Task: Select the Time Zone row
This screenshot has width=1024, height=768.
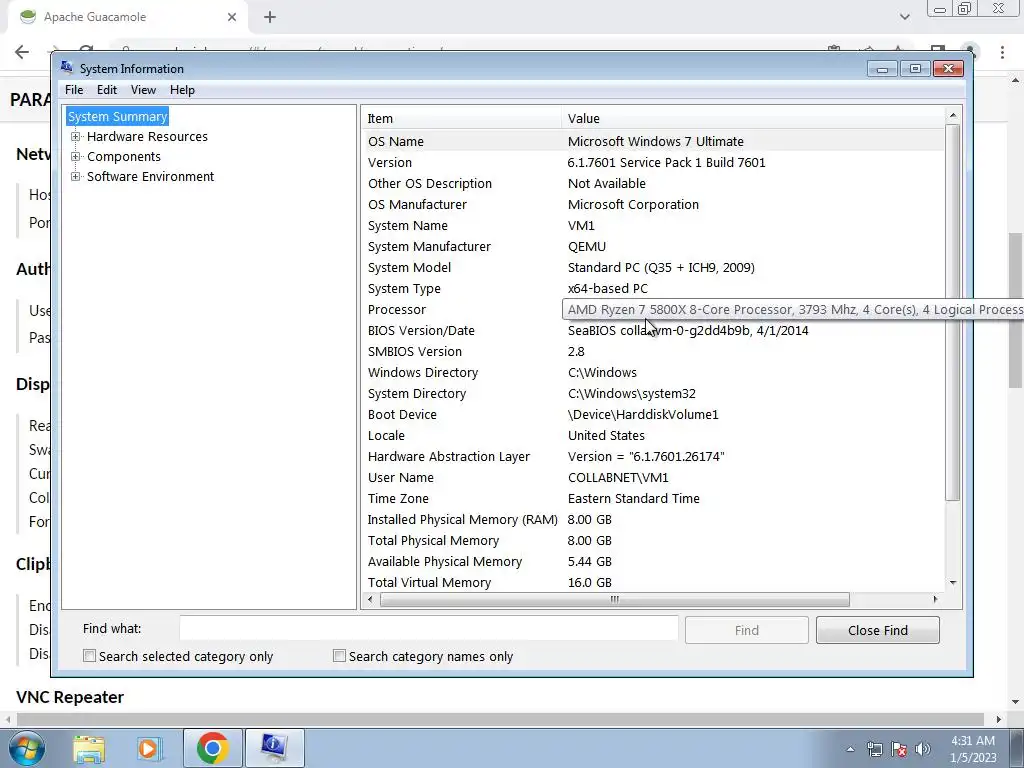Action: click(652, 498)
